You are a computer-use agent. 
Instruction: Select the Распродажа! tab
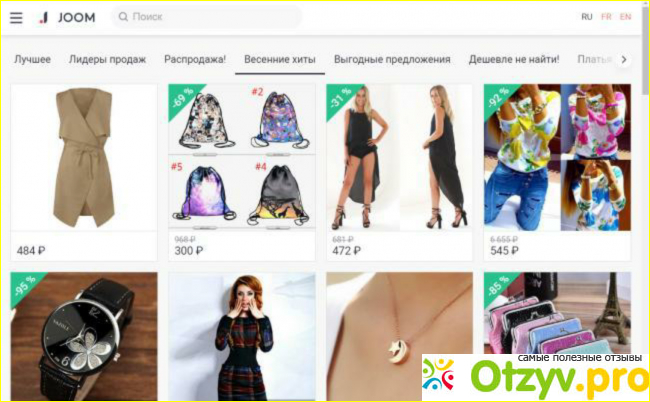195,59
